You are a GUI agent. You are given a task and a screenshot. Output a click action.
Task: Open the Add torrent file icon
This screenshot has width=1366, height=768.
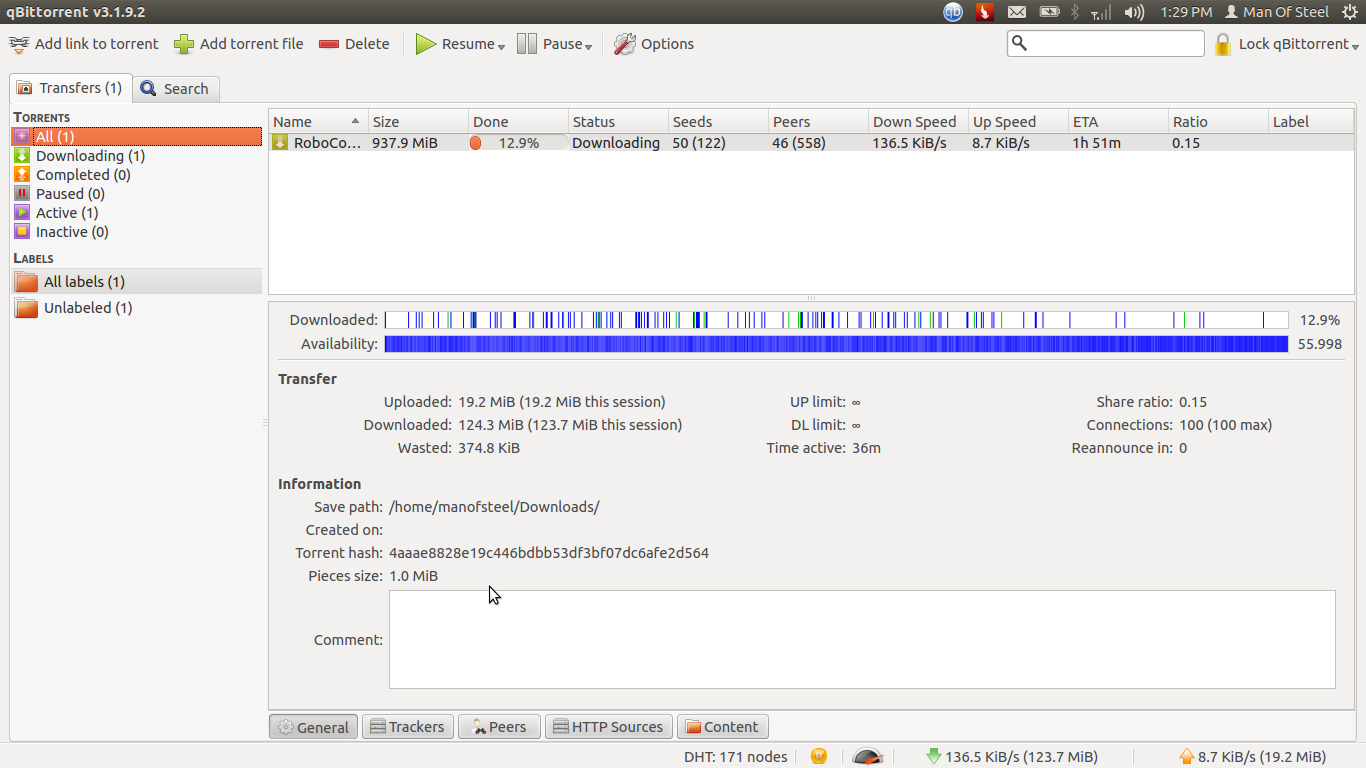183,43
